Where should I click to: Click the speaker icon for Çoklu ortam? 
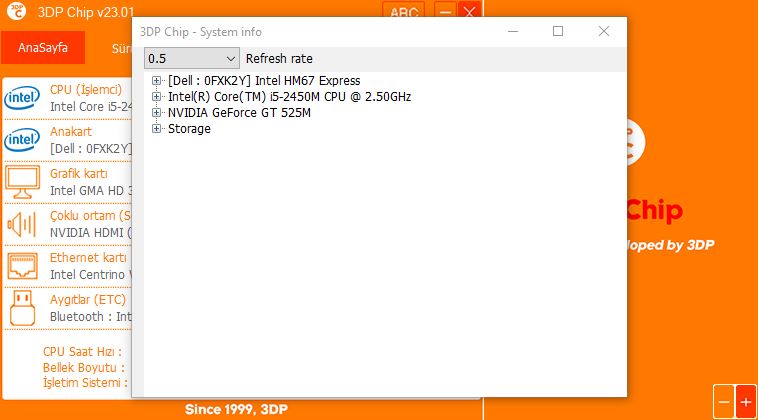tap(22, 224)
